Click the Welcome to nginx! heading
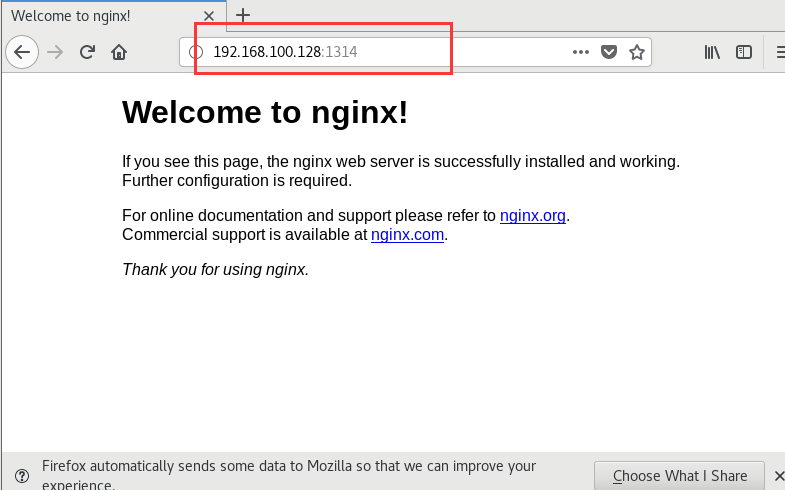 click(x=265, y=112)
